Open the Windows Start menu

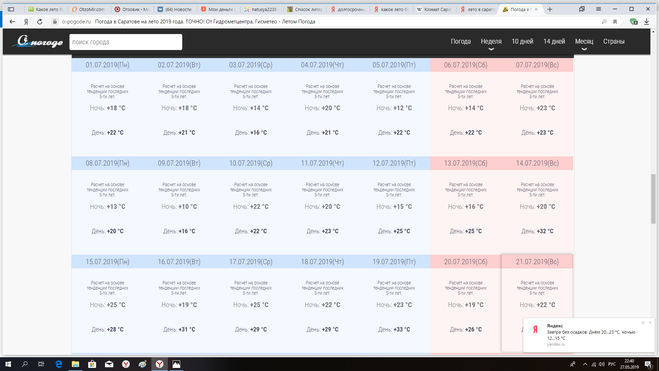tap(8, 364)
